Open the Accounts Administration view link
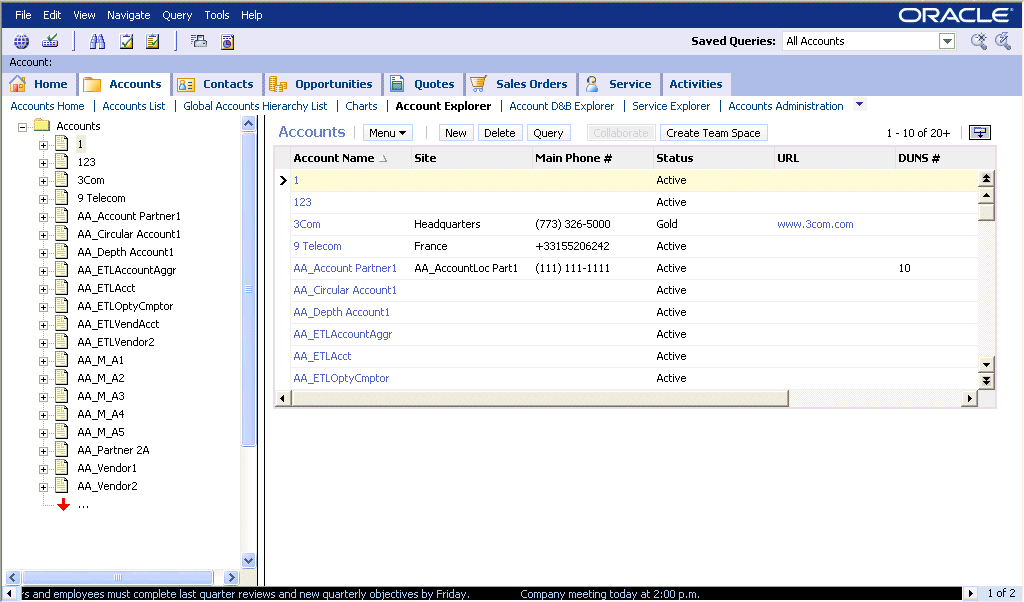This screenshot has height=602, width=1024. pyautogui.click(x=786, y=106)
